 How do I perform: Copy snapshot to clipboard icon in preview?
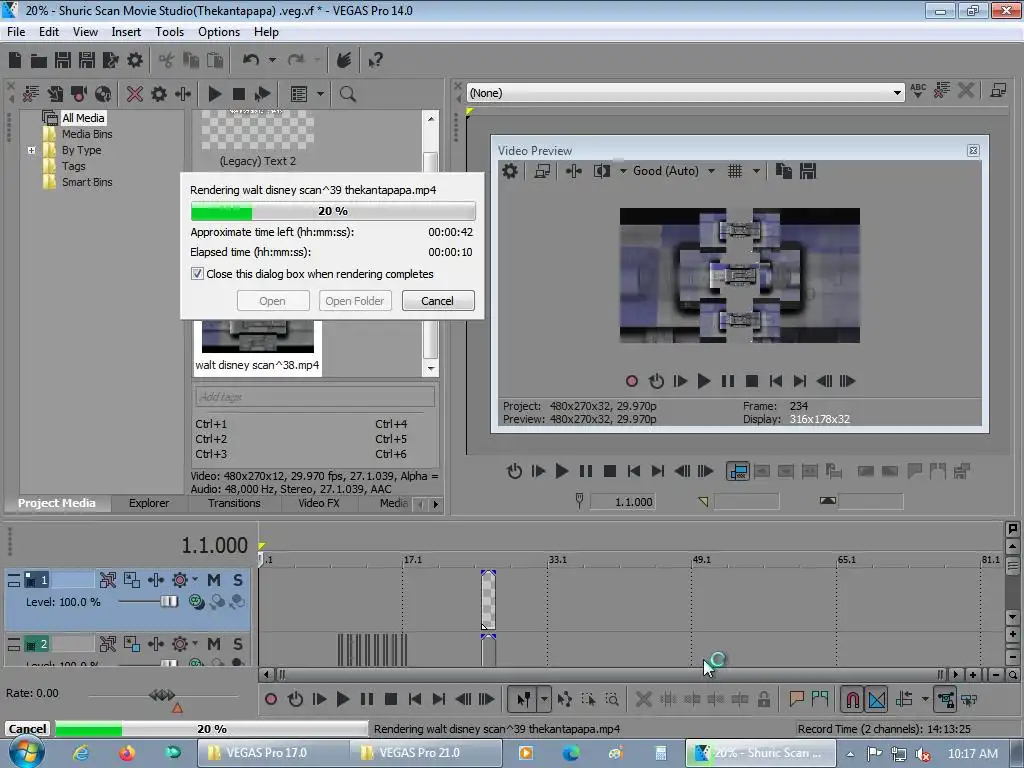click(x=784, y=171)
